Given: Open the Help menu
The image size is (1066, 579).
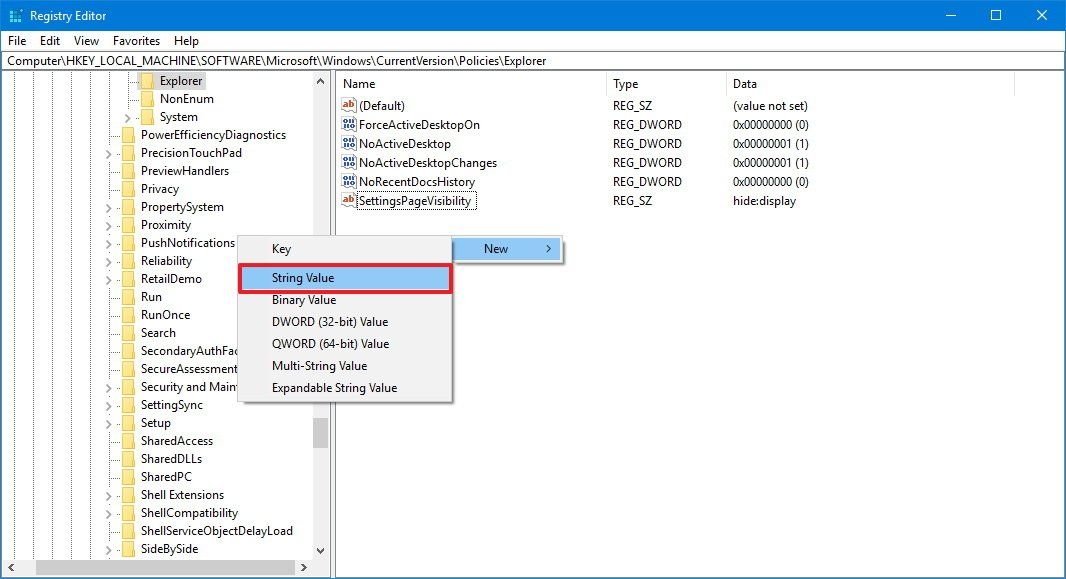Looking at the screenshot, I should pyautogui.click(x=186, y=41).
